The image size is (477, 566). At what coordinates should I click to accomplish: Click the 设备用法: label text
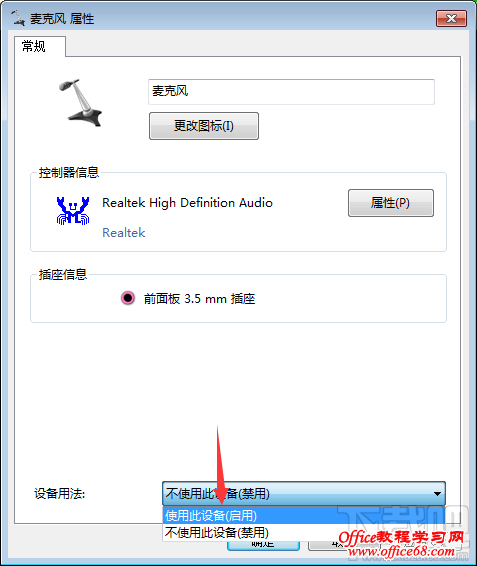point(60,494)
